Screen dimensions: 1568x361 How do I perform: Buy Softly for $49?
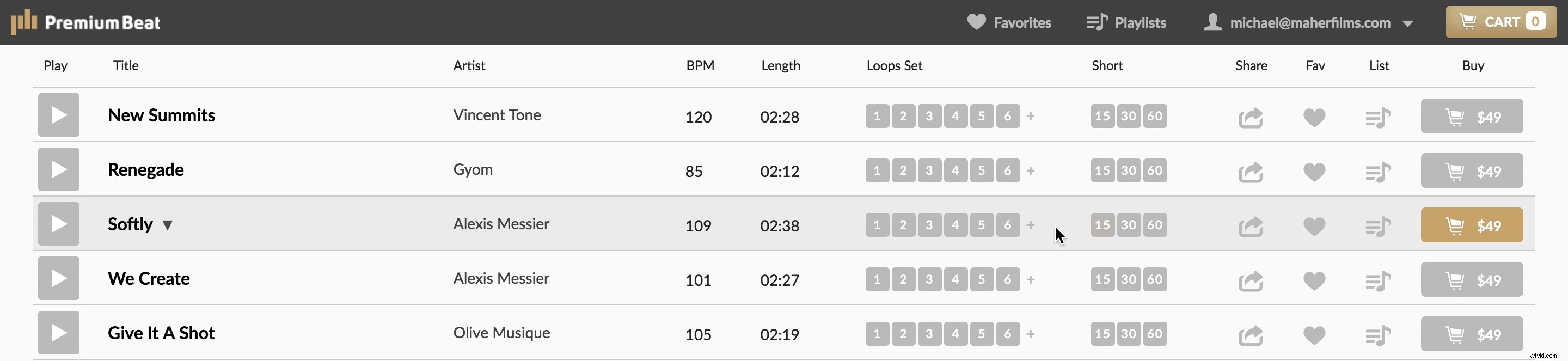1471,225
